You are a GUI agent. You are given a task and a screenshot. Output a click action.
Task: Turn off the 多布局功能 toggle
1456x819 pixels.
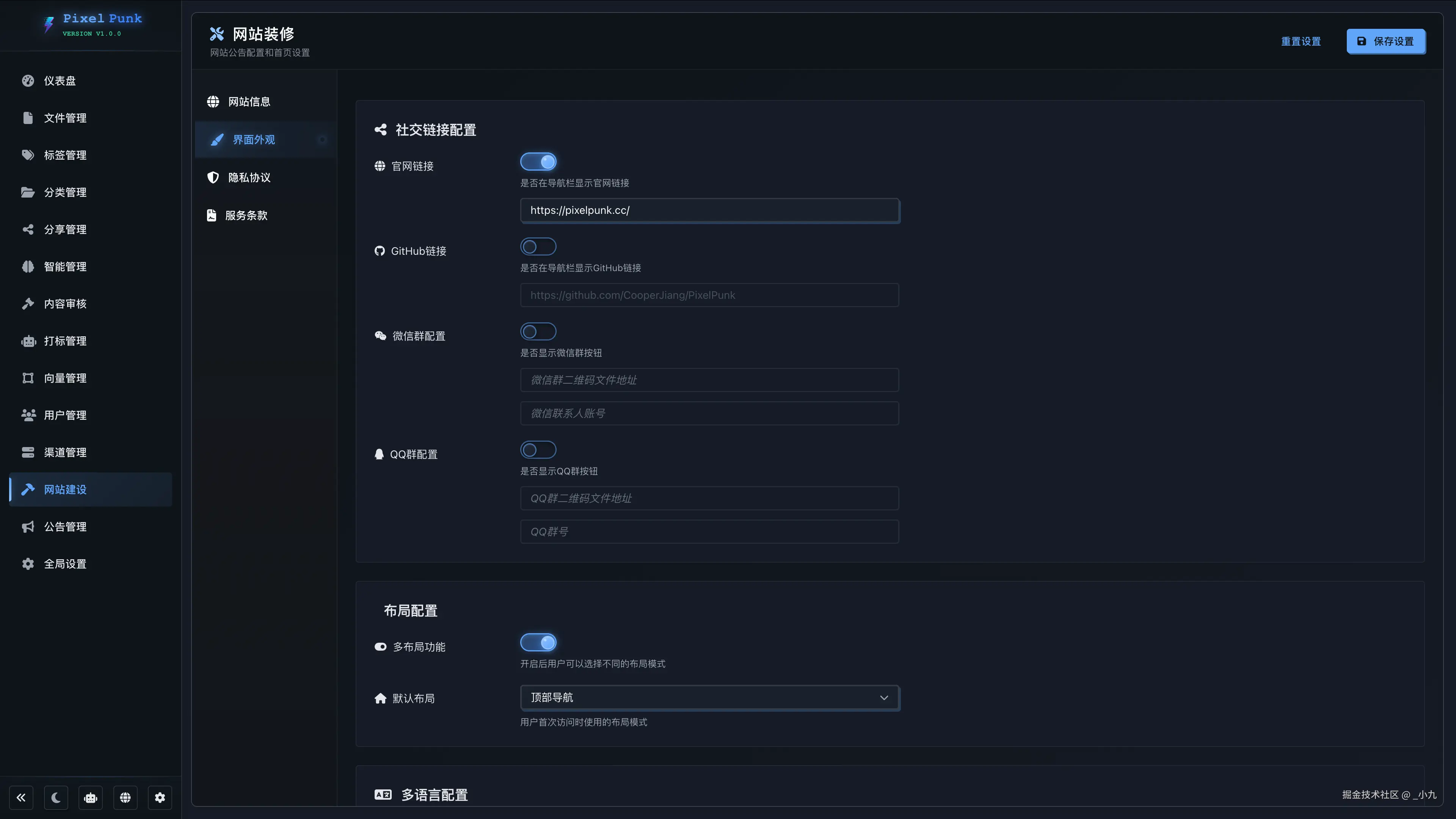(538, 643)
